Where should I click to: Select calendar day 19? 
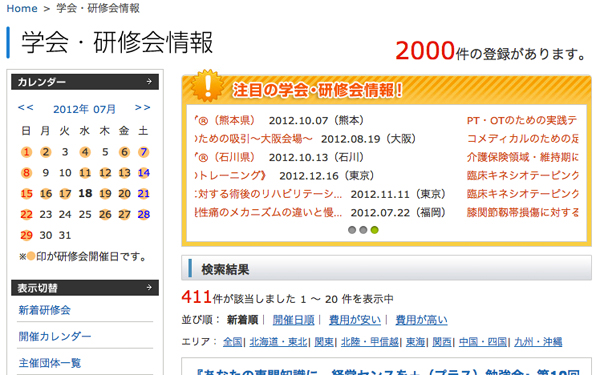pyautogui.click(x=105, y=194)
